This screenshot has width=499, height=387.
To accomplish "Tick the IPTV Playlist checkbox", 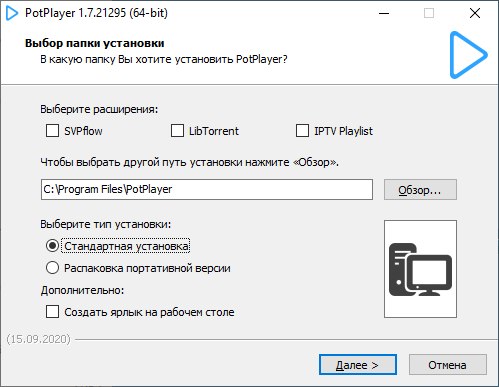I will tap(302, 131).
